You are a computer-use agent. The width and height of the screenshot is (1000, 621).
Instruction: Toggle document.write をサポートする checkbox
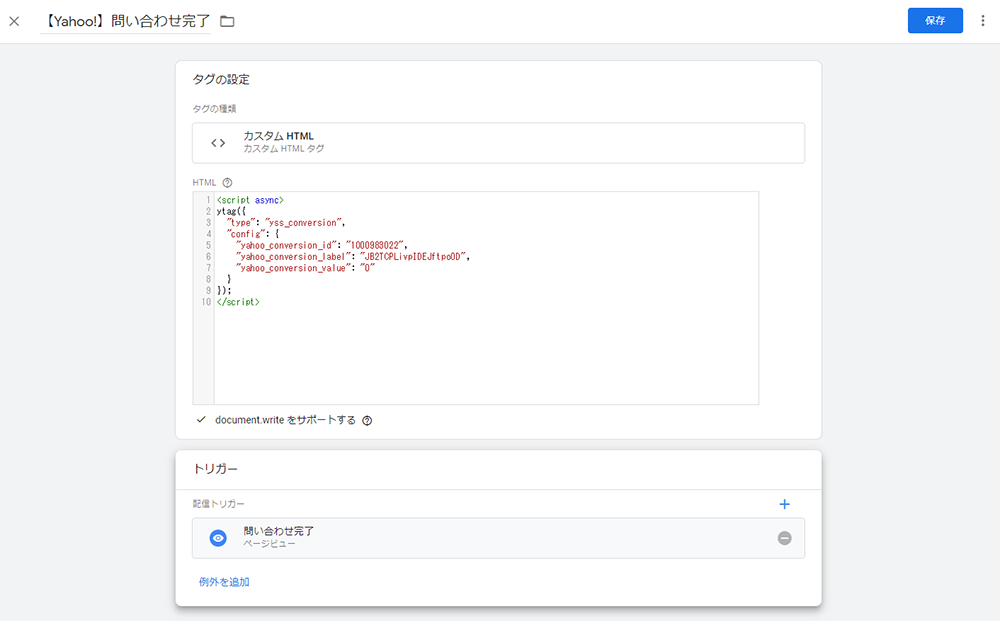coord(201,420)
